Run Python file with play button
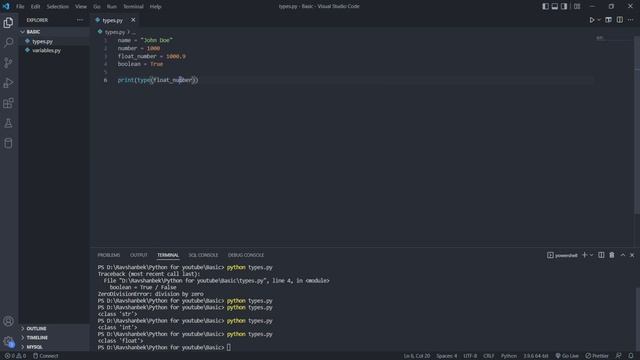The width and height of the screenshot is (640, 360). 592,20
